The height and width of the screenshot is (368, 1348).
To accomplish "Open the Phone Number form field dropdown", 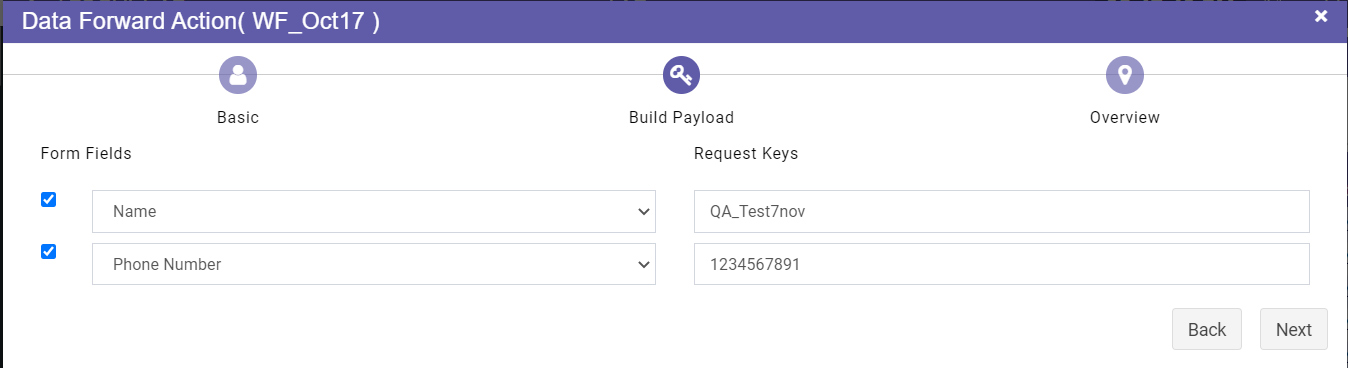I will pyautogui.click(x=374, y=264).
